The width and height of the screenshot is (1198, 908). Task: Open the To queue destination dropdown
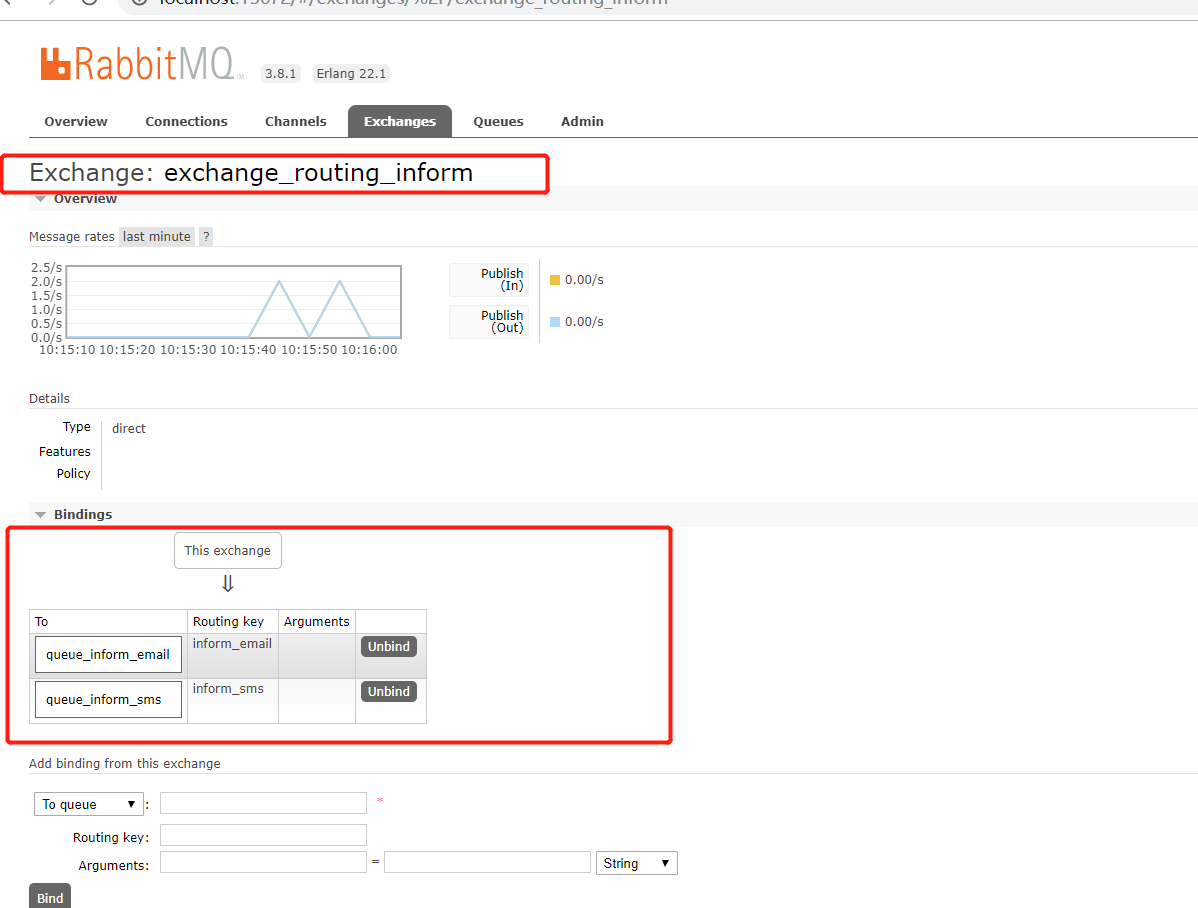88,803
